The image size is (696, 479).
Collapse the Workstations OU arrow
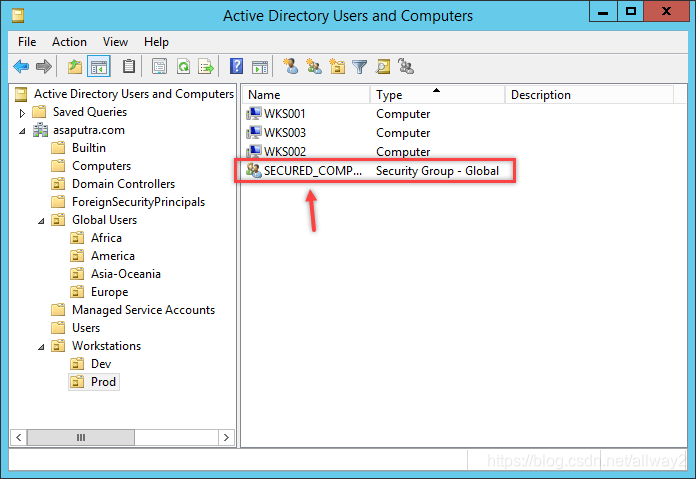(x=41, y=347)
